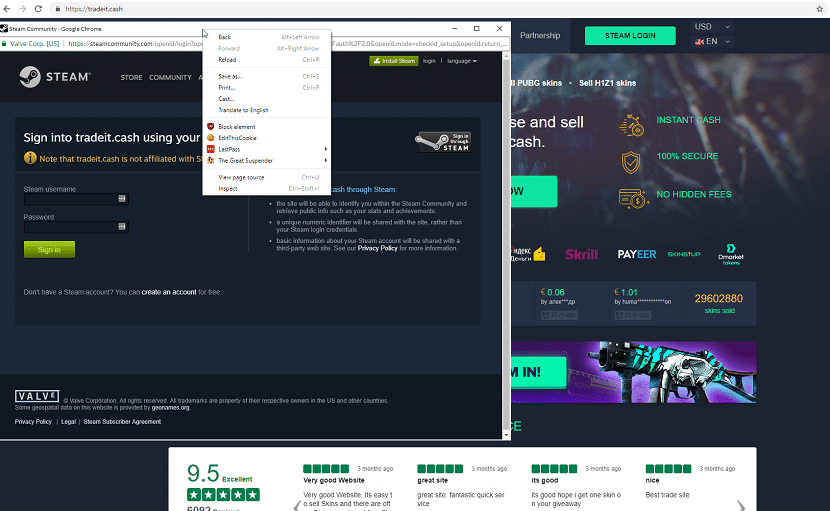Click the STEAM LOGIN button
The image size is (830, 511).
click(x=630, y=35)
